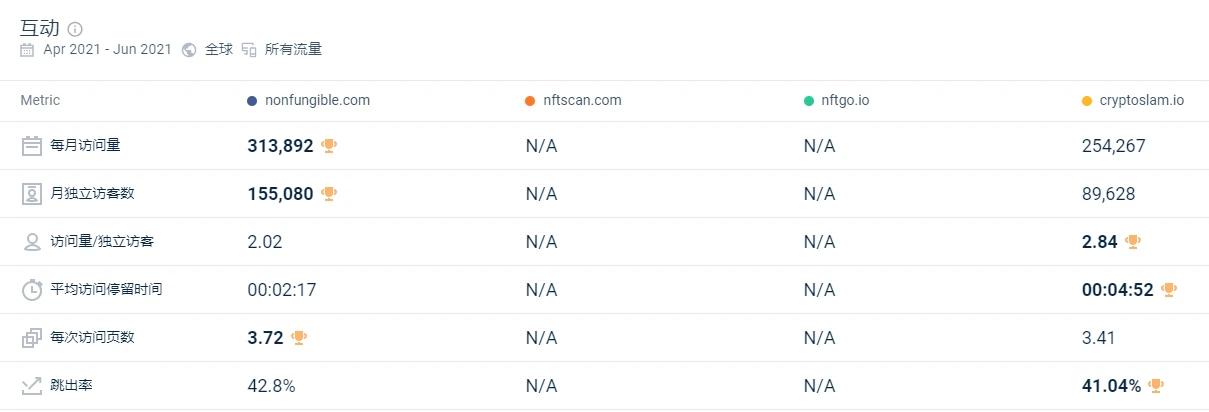Viewport: 1209px width, 412px height.
Task: Click the trophy icon next to 41.04%
Action: [x=1156, y=385]
